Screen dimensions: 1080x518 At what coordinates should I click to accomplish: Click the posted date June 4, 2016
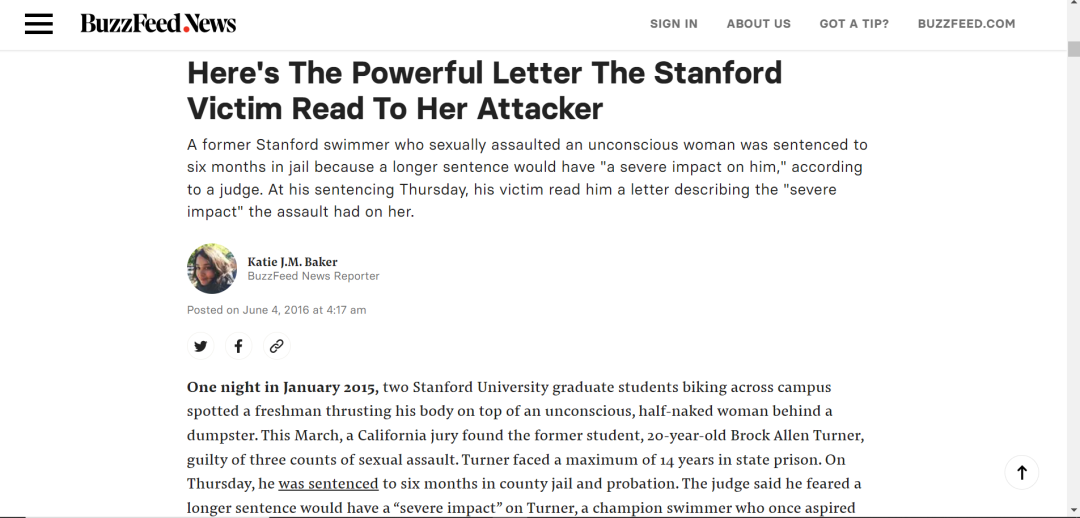pos(277,310)
